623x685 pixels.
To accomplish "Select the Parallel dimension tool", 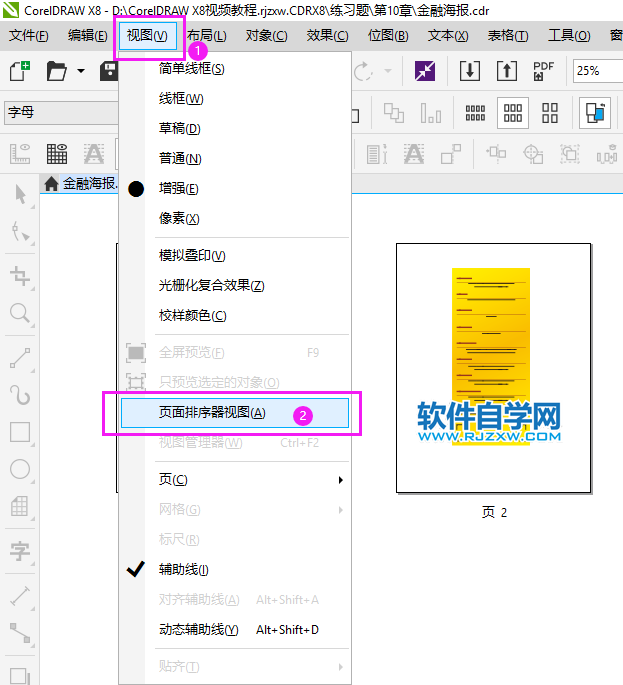I will [x=20, y=596].
